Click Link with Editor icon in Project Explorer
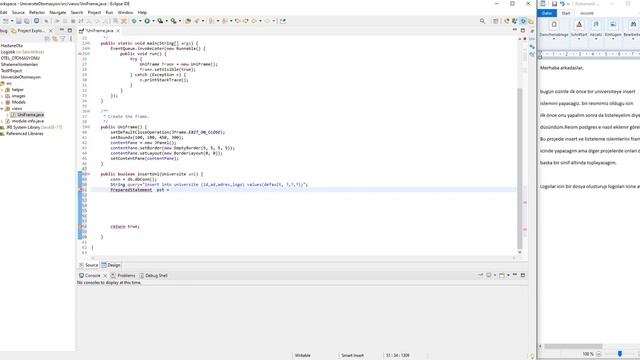The width and height of the screenshot is (640, 360). tap(55, 38)
